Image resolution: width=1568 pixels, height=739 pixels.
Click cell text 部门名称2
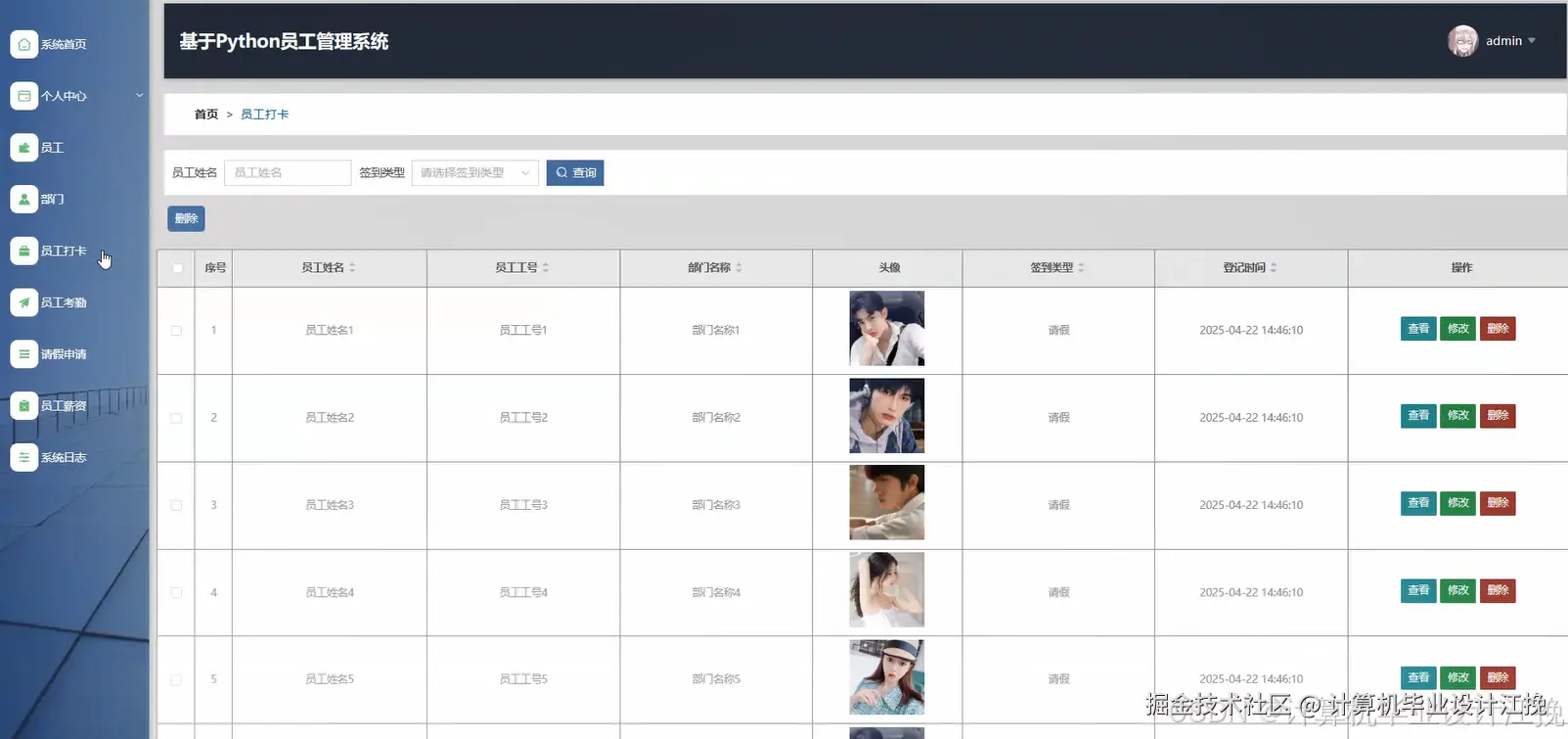coord(716,418)
